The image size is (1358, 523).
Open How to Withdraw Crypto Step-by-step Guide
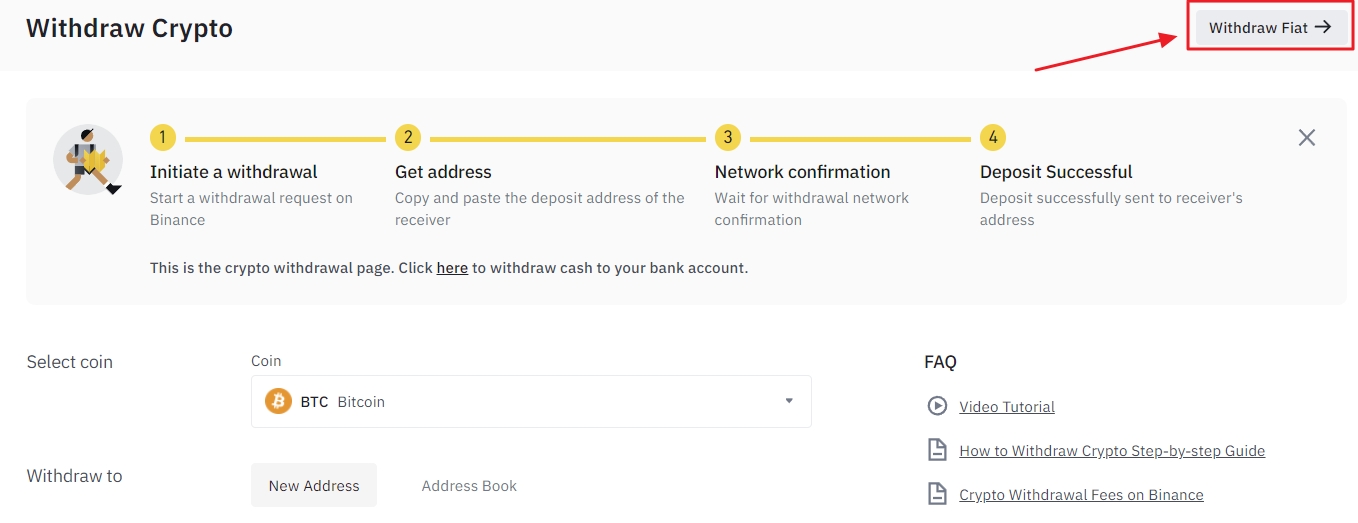point(1112,451)
